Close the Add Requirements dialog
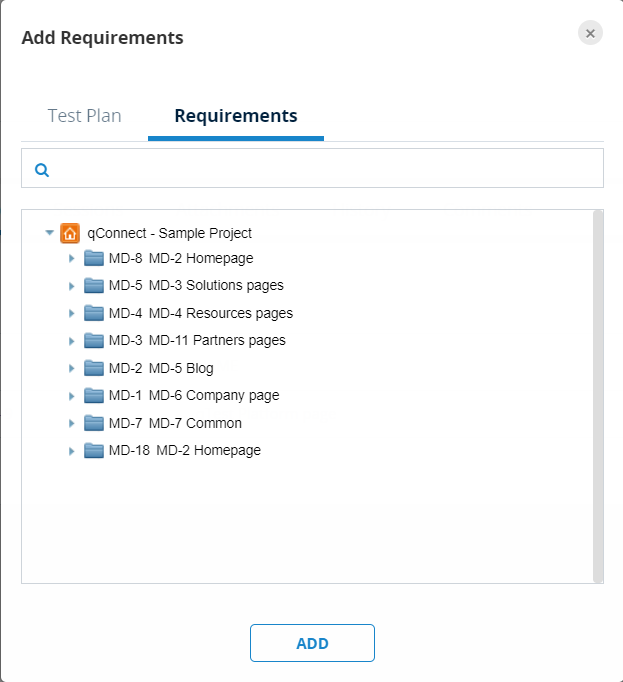Screen dimensions: 623x682 [x=590, y=33]
